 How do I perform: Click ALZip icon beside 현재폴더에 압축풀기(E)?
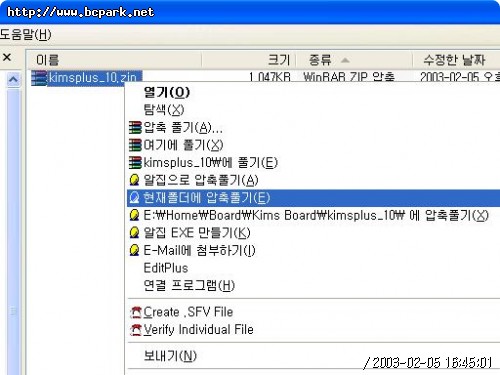pos(134,198)
